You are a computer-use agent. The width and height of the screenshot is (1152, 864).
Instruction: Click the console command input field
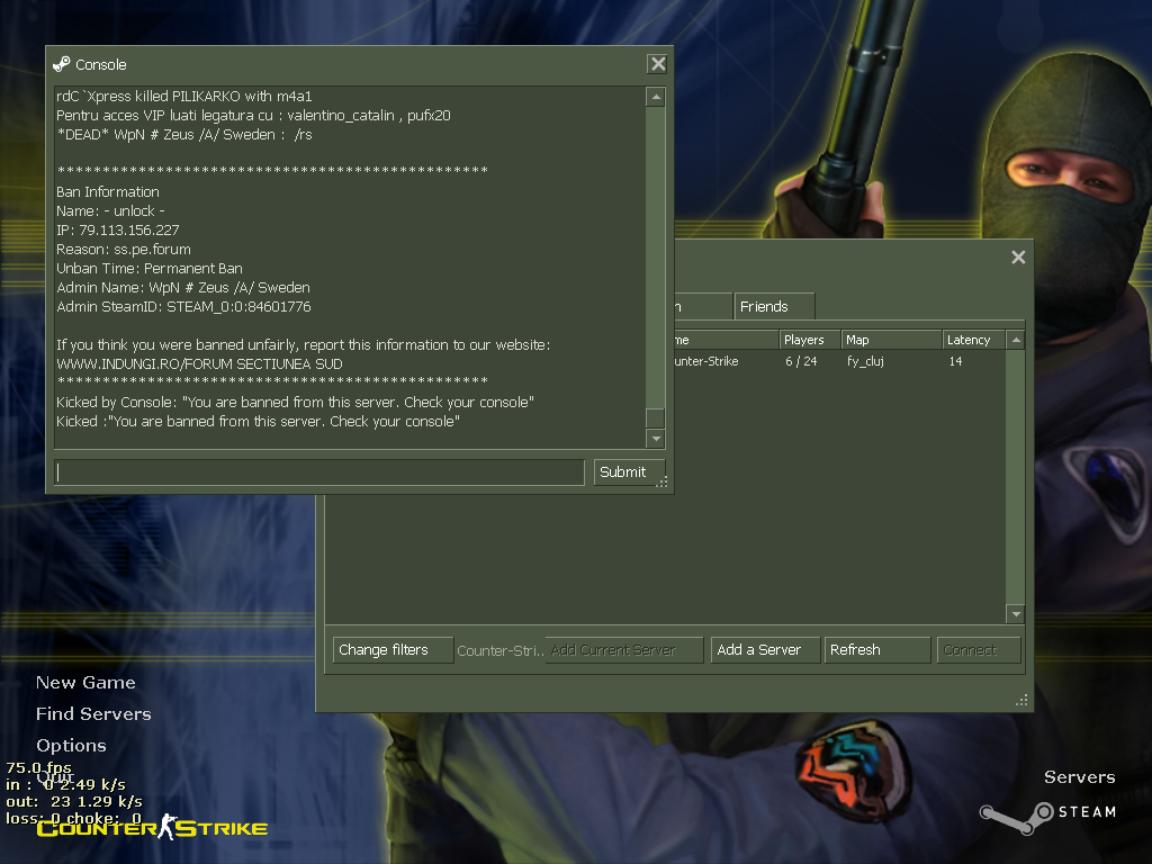320,472
